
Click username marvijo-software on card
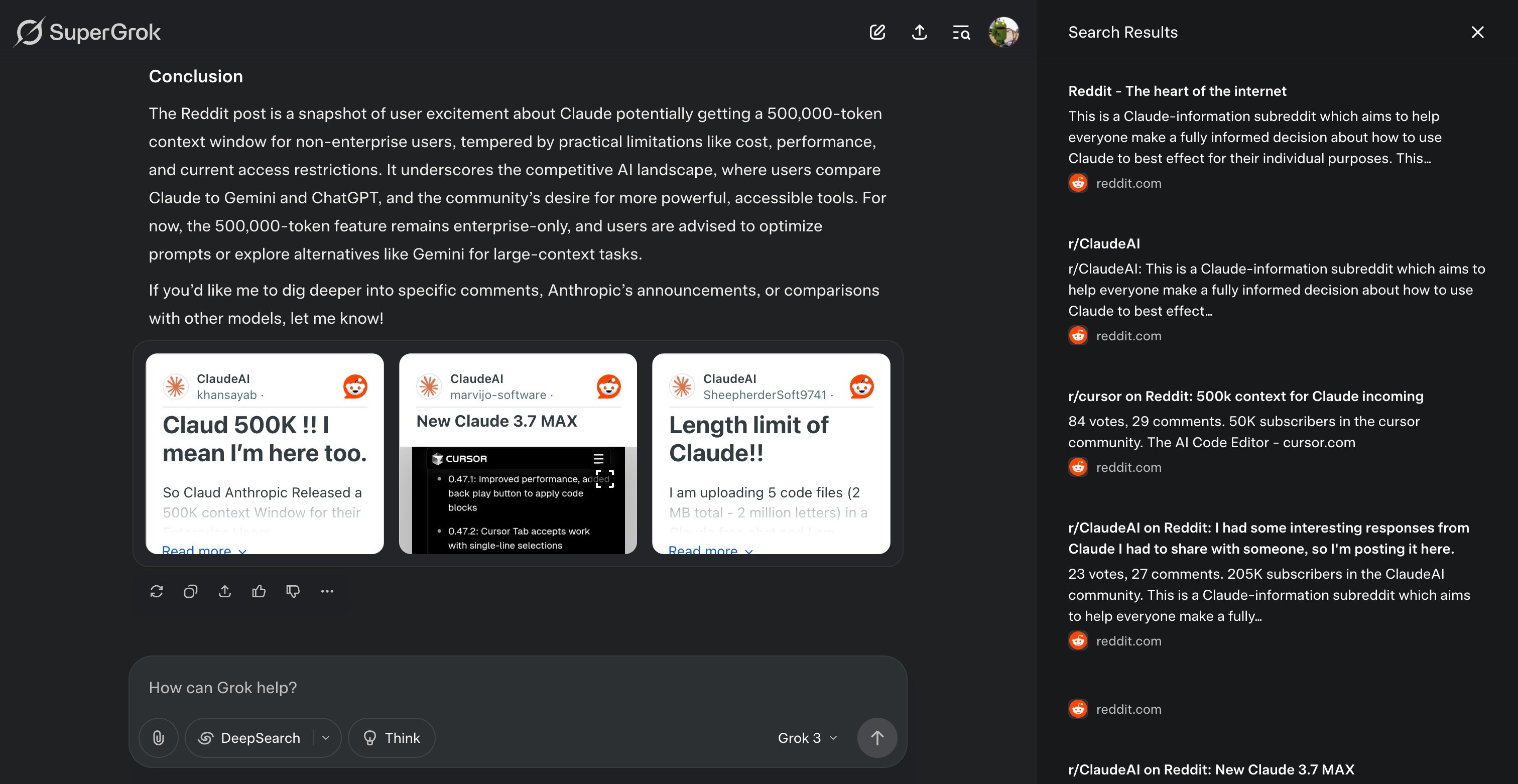click(x=498, y=395)
